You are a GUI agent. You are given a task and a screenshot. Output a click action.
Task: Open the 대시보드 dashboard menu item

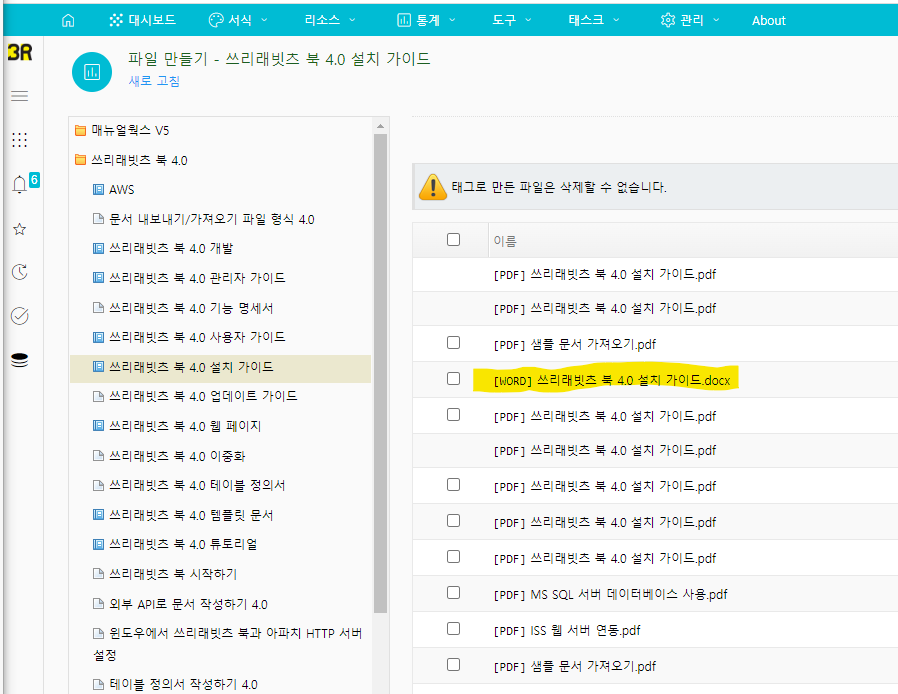click(142, 21)
